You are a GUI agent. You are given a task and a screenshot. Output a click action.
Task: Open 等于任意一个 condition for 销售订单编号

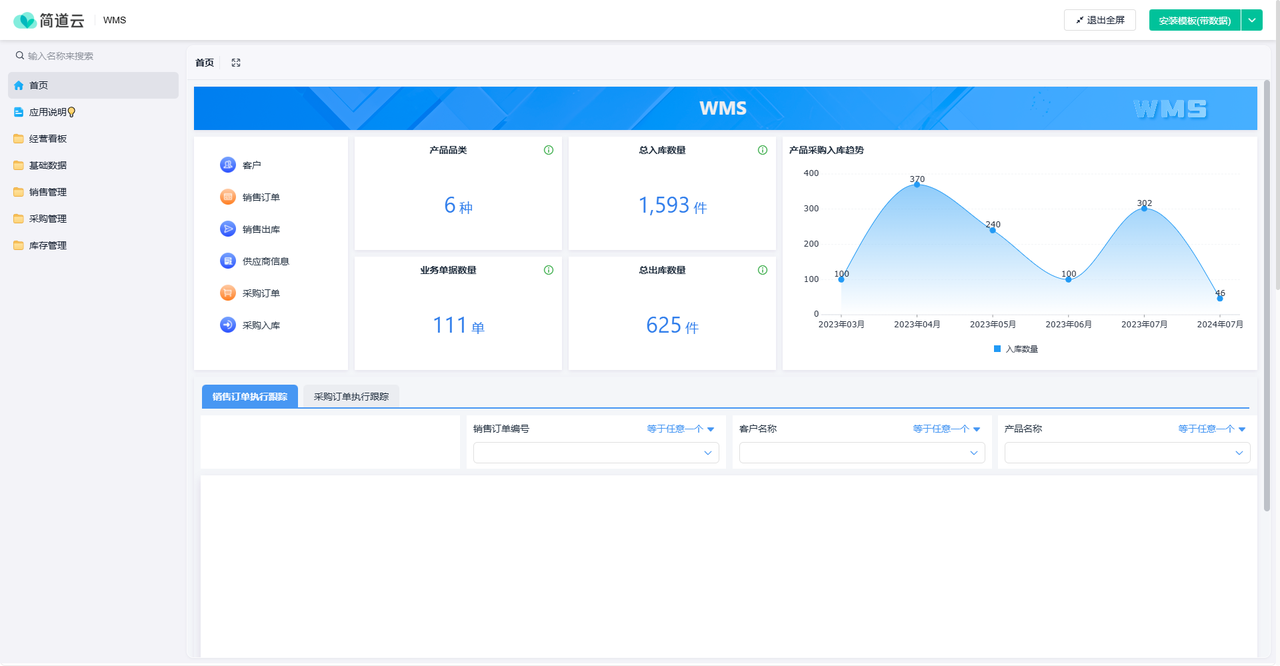681,429
